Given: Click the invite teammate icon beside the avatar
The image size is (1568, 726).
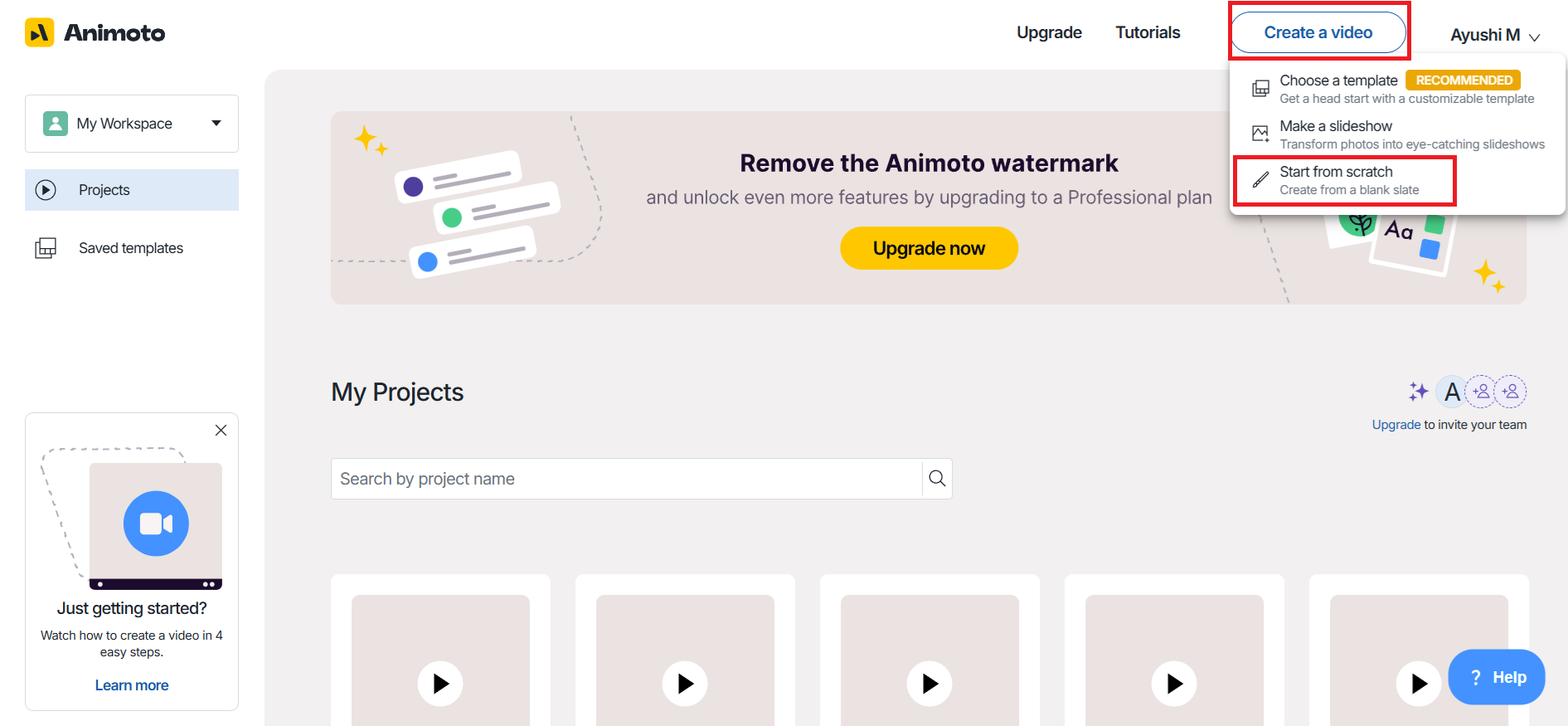Looking at the screenshot, I should [1482, 391].
